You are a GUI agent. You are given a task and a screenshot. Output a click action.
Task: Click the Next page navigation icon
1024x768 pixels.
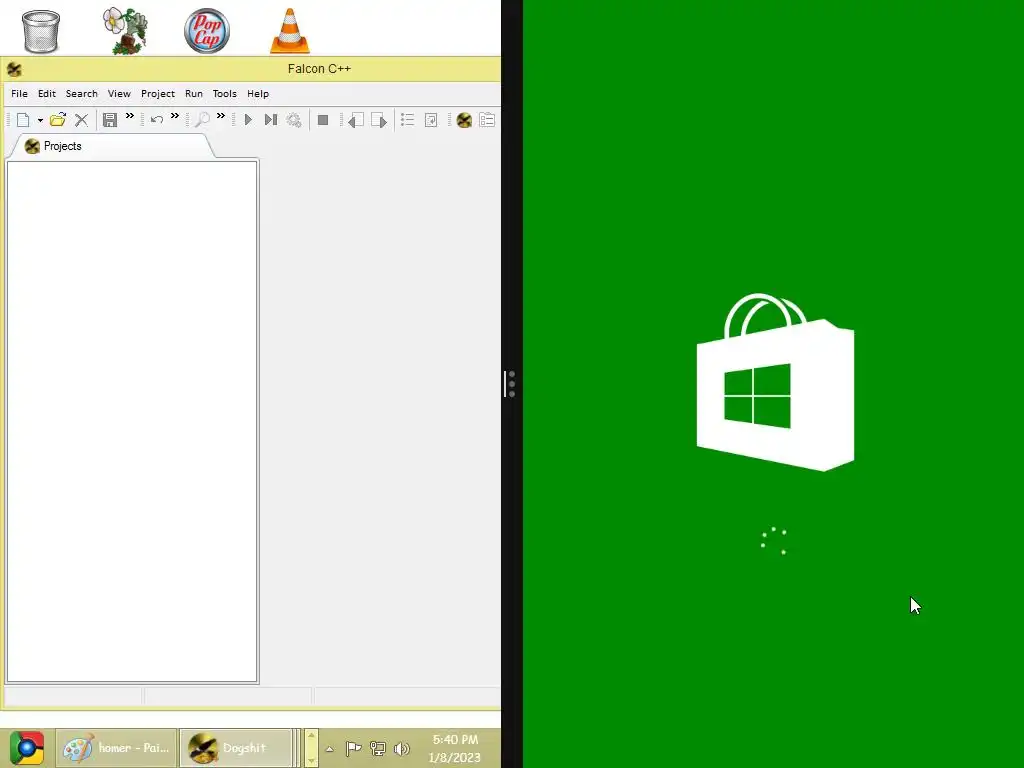[x=379, y=120]
